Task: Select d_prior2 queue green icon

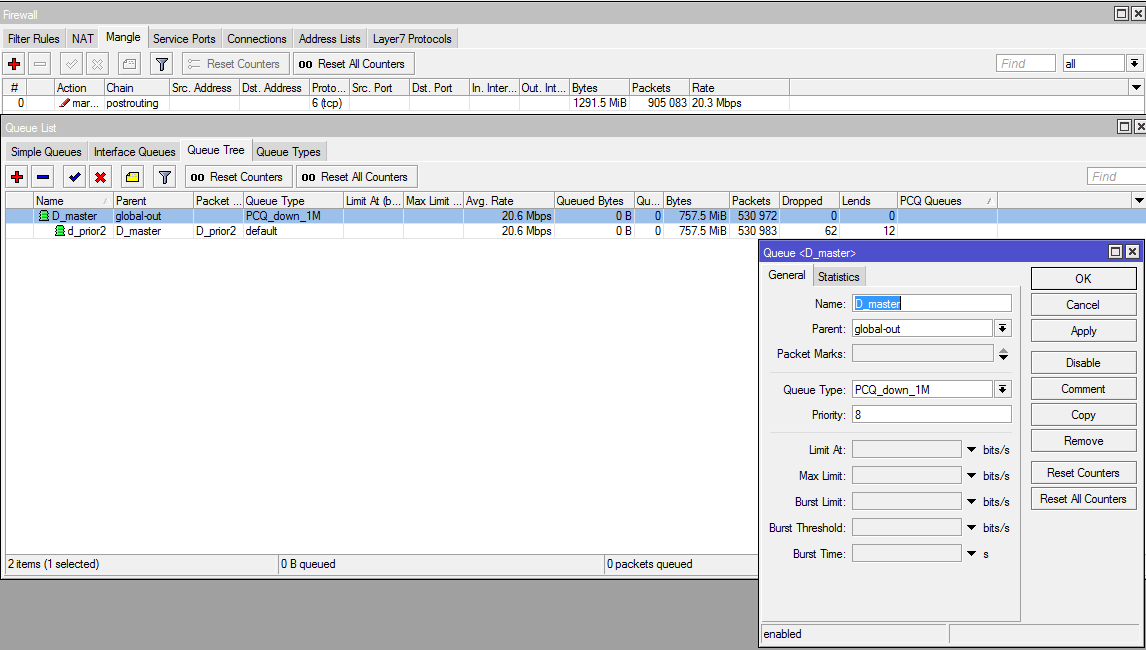Action: pyautogui.click(x=61, y=231)
